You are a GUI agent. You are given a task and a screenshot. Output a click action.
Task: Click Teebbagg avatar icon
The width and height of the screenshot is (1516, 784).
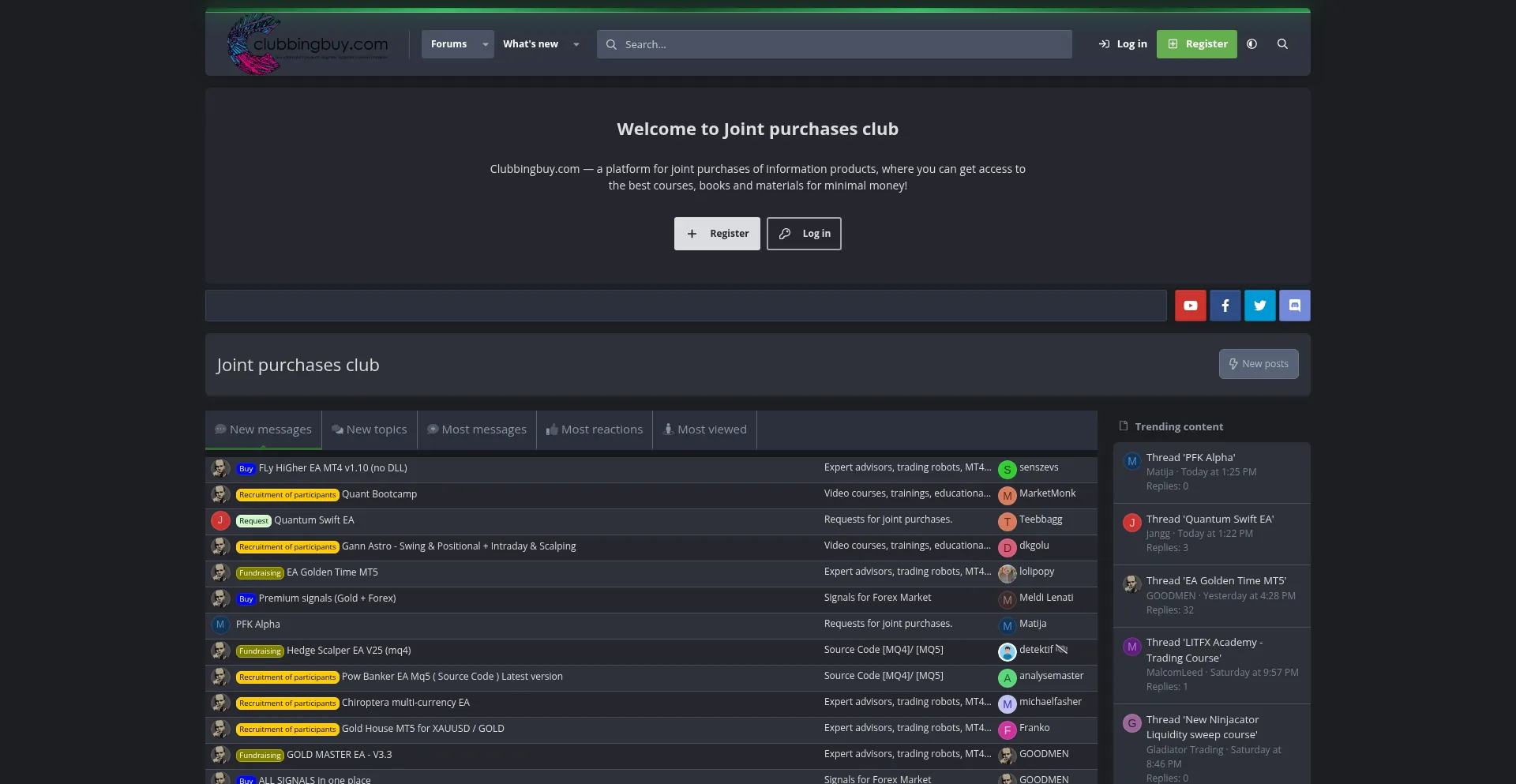coord(1007,522)
